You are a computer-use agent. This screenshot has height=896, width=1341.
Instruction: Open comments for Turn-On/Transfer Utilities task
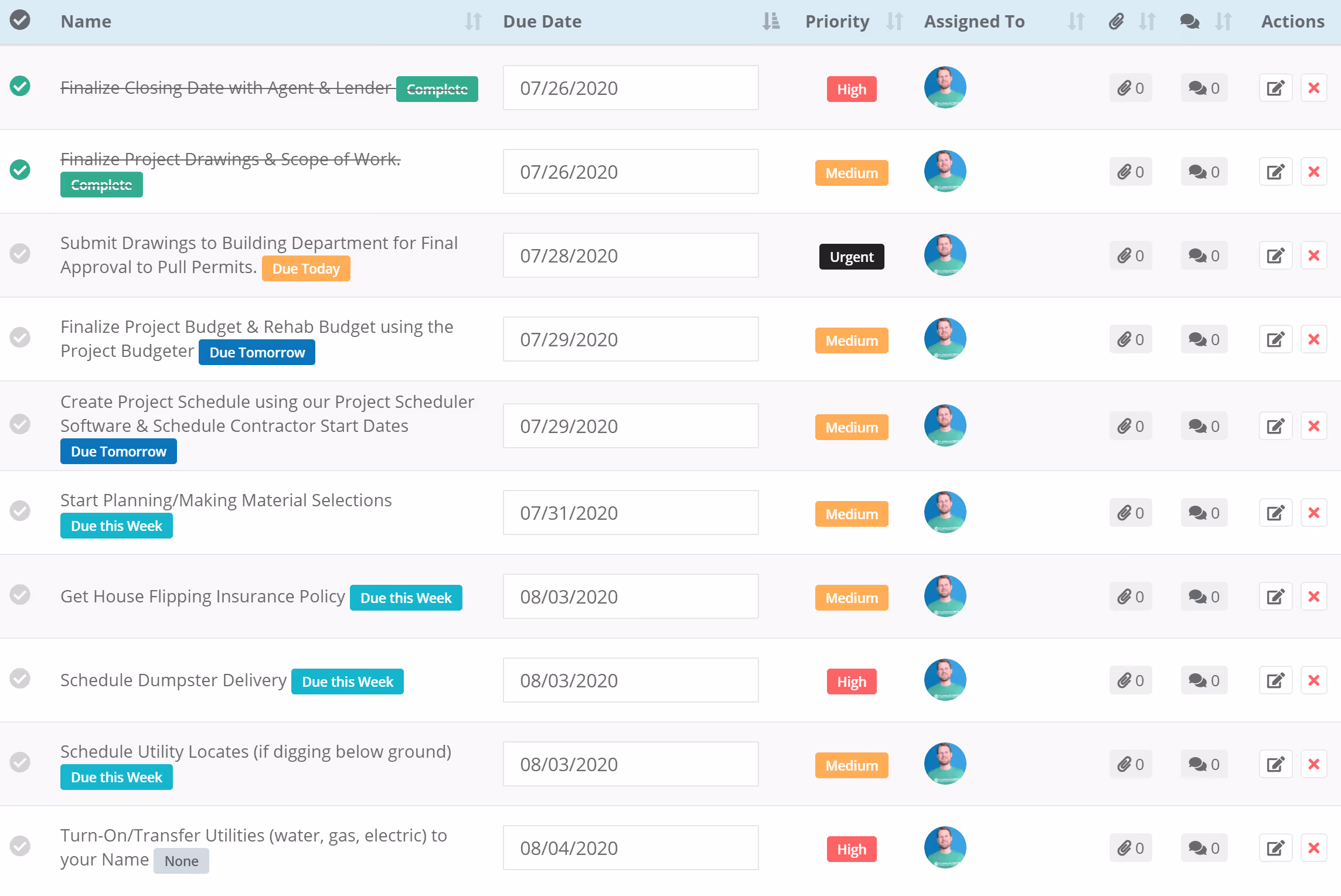click(x=1204, y=849)
